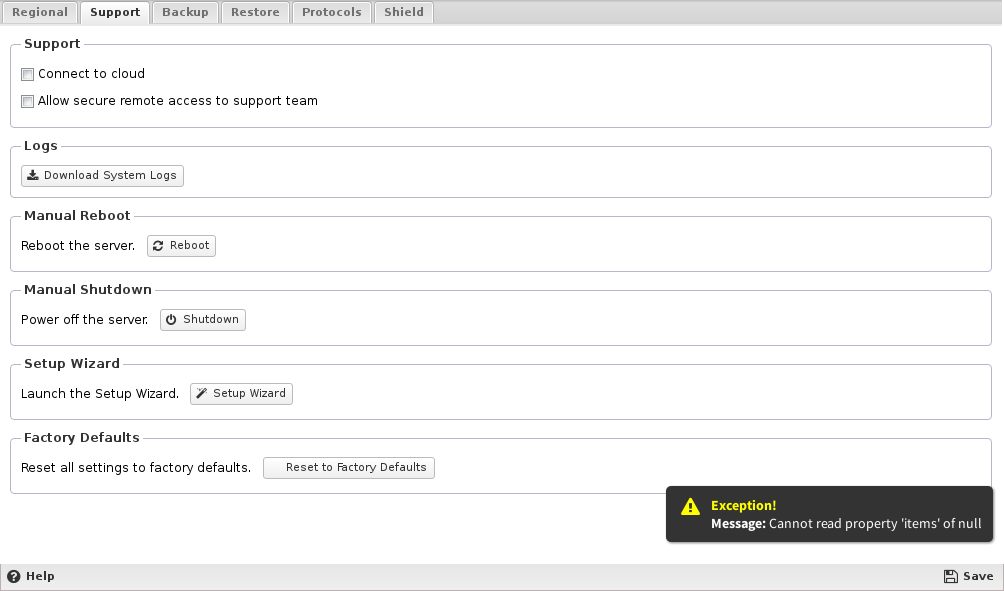
Task: Click the question mark Help icon
Action: click(x=14, y=577)
